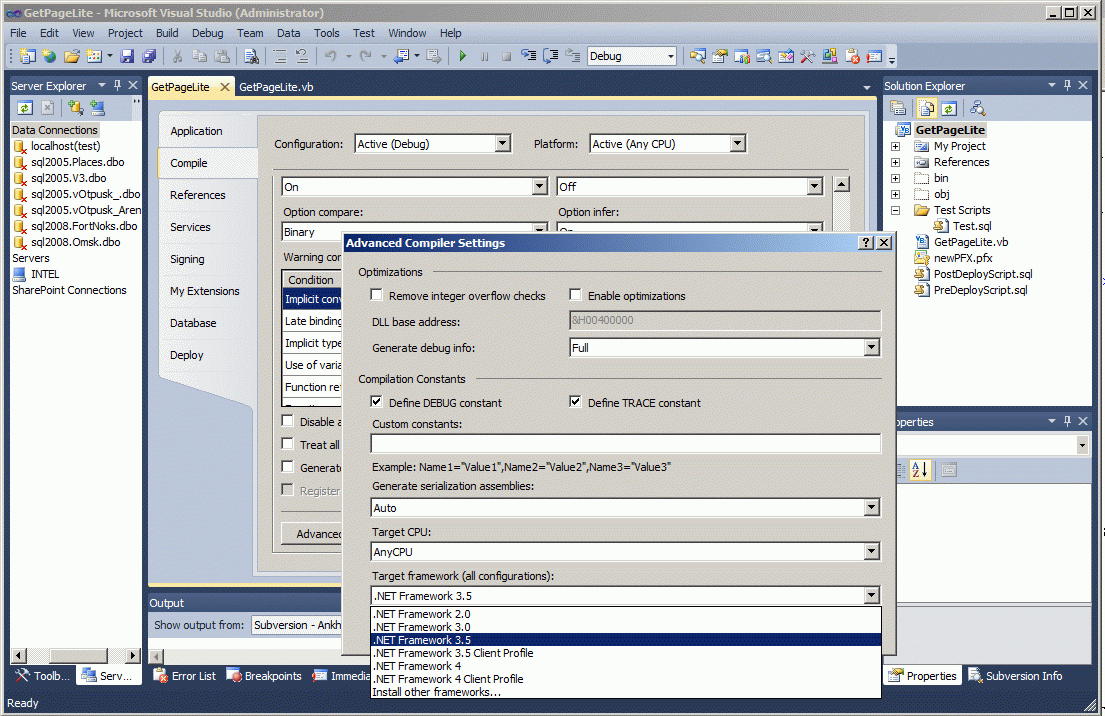This screenshot has width=1105, height=716.
Task: Uncheck Define TRACE constant
Action: click(x=576, y=402)
